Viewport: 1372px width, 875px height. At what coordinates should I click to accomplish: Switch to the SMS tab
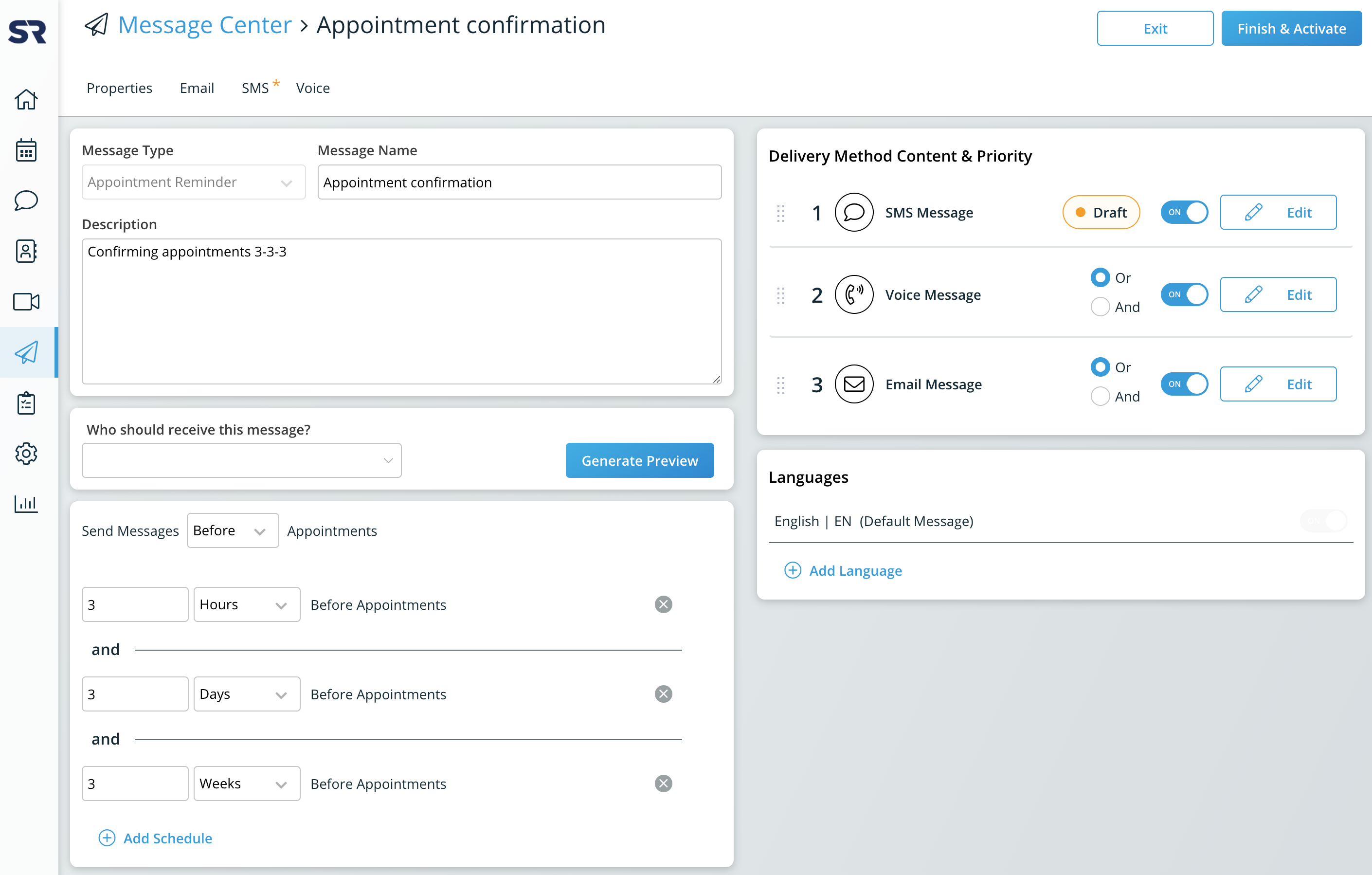pos(255,88)
